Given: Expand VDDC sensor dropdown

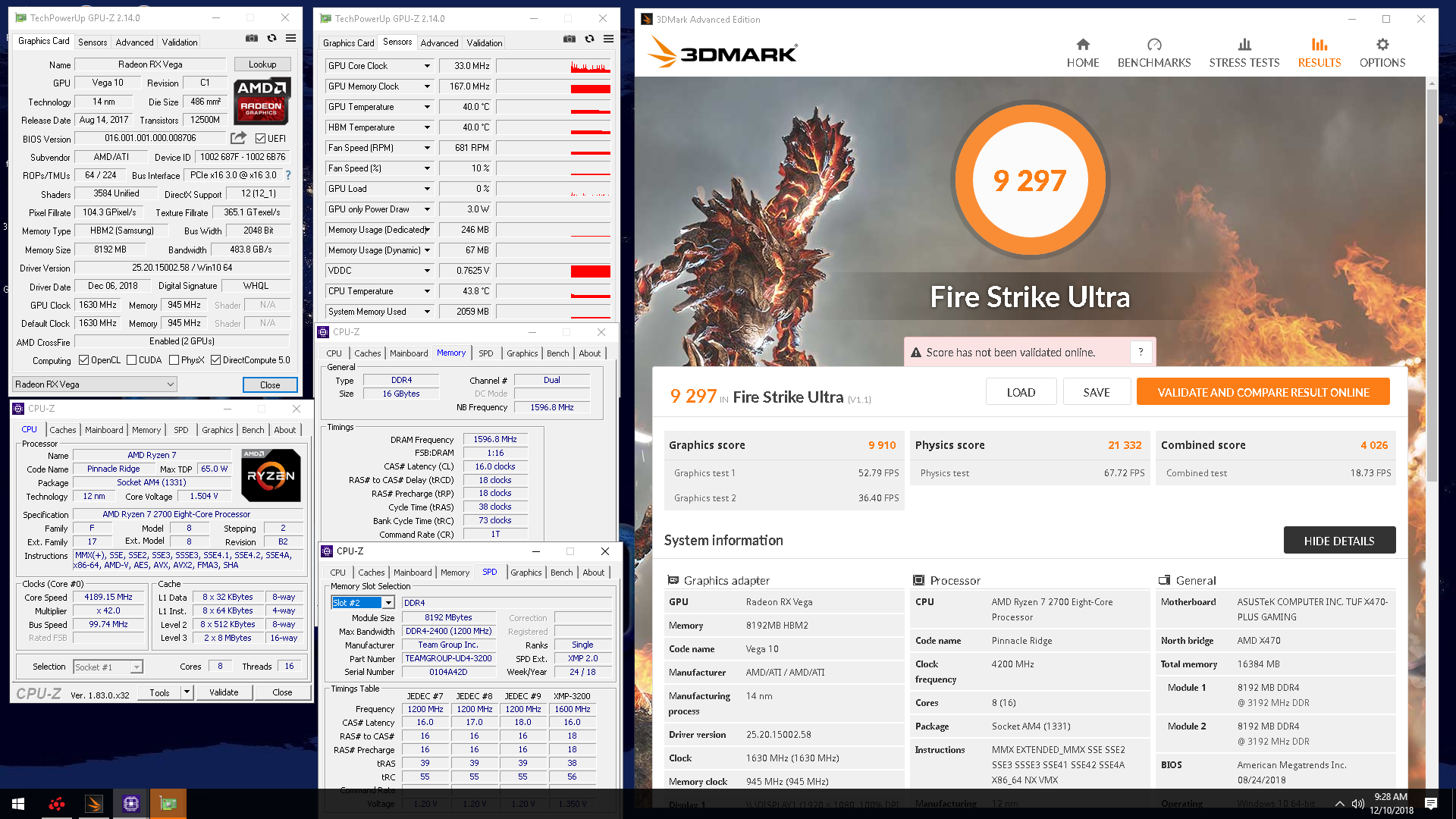Looking at the screenshot, I should click(427, 271).
